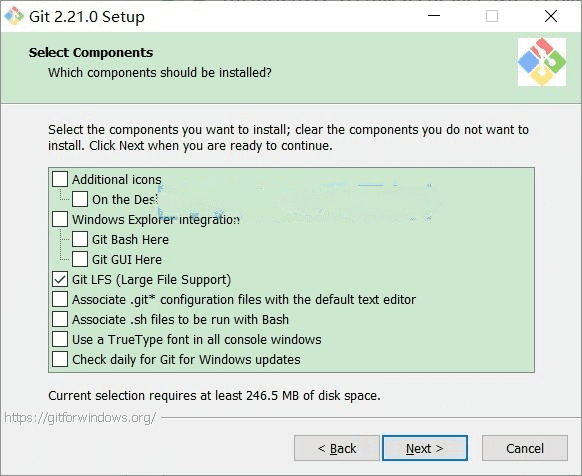Click 'Check daily for Git for Windows updates' label
This screenshot has width=582, height=476.
click(x=186, y=360)
